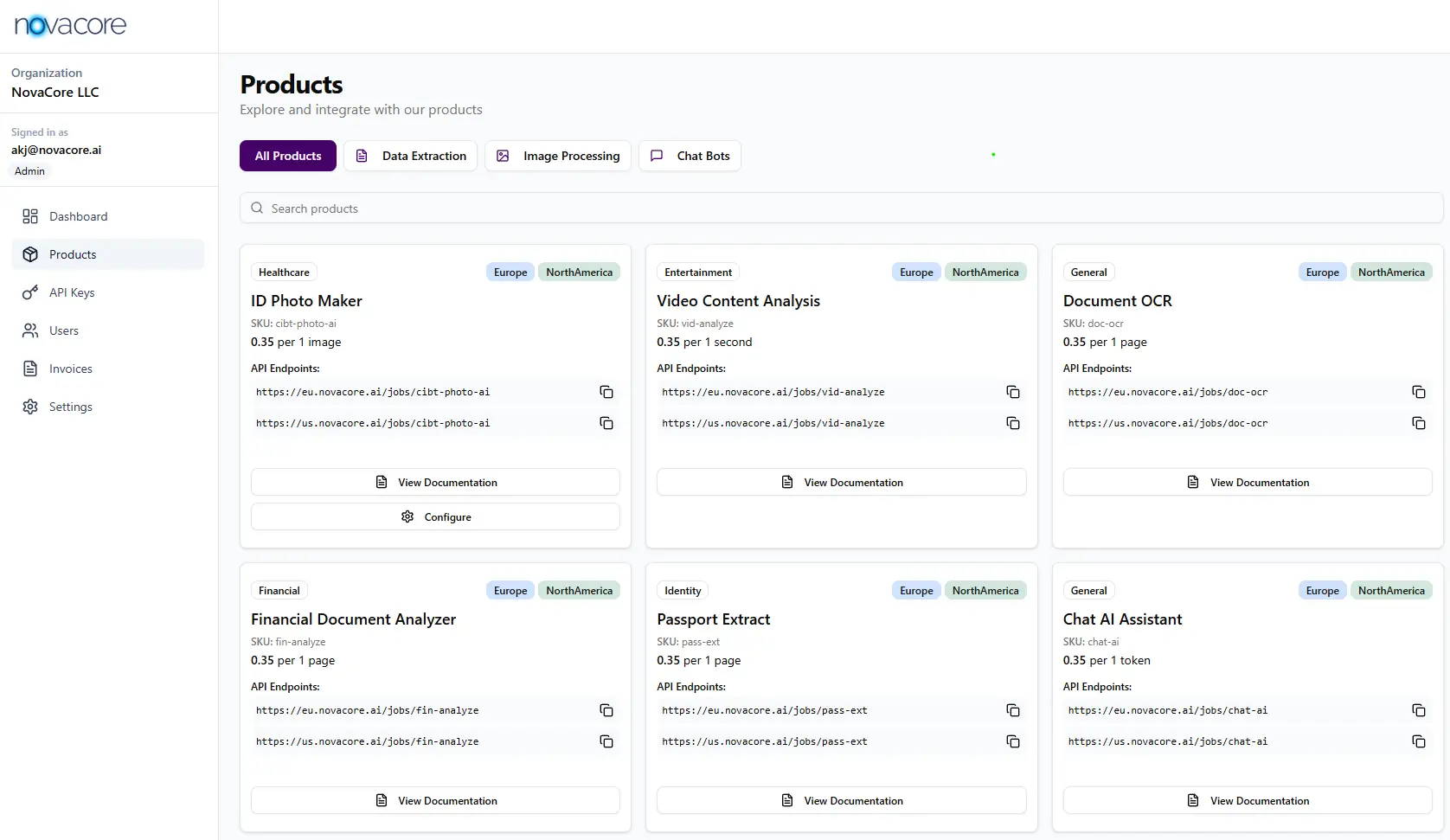Click the chat bubble icon on Chat Bots filter
The image size is (1450, 840).
pos(658,156)
